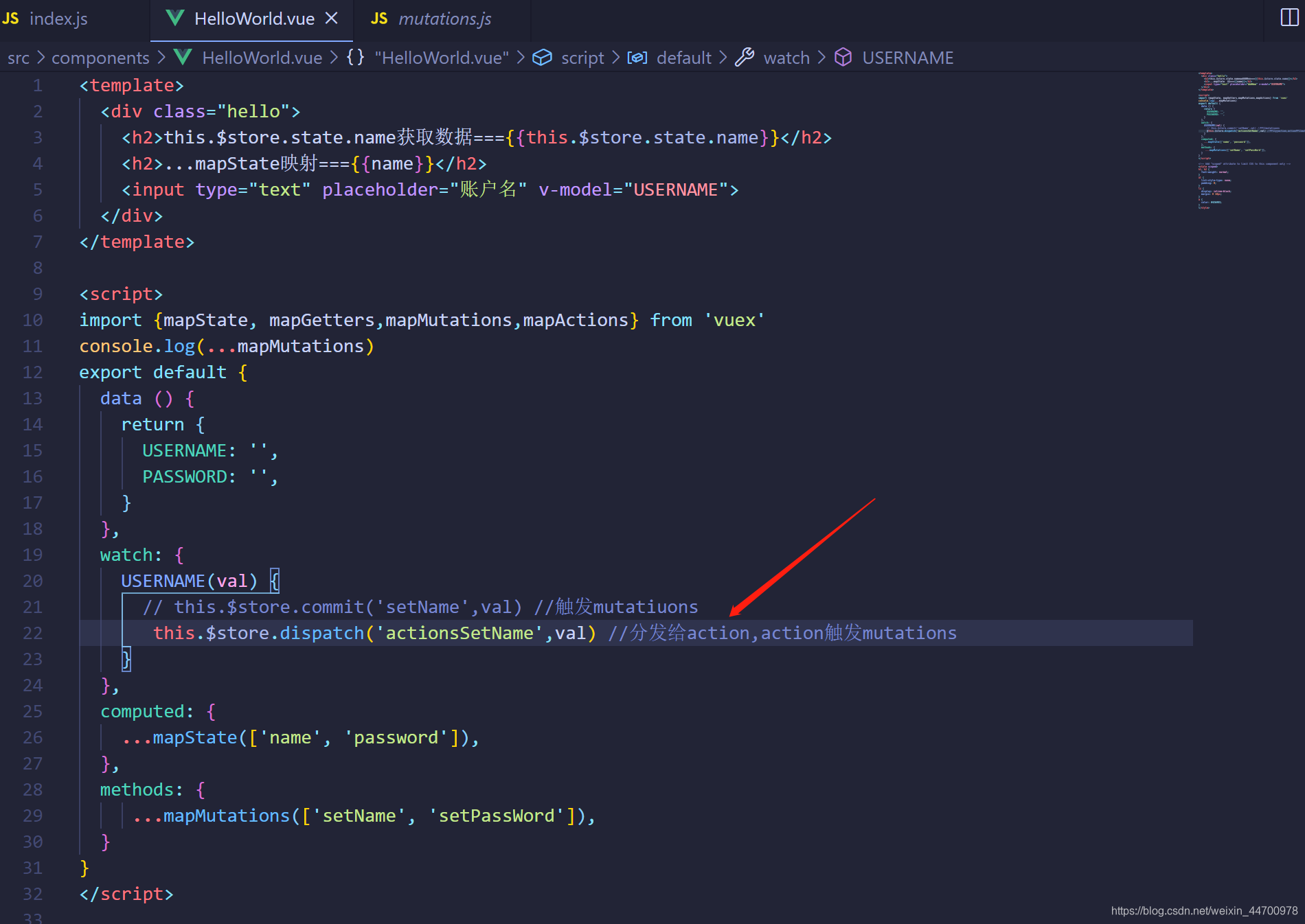Open the script breadcrumb
Viewport: 1305px width, 924px height.
pos(582,58)
